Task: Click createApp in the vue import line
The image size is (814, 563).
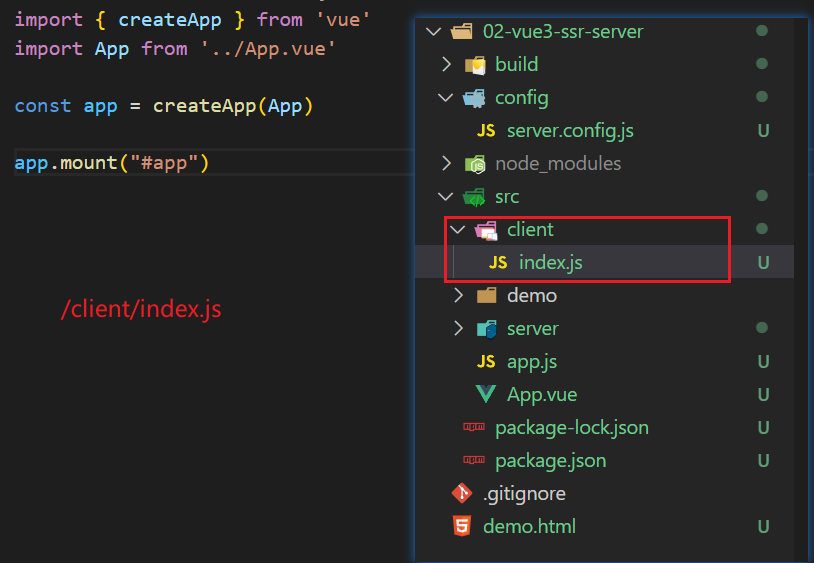Action: coord(170,20)
